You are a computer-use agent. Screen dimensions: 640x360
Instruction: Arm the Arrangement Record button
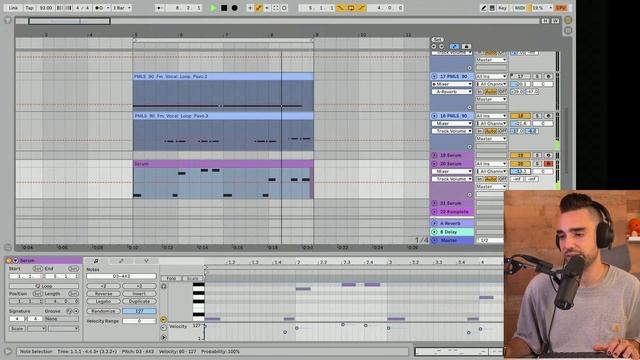[234, 8]
